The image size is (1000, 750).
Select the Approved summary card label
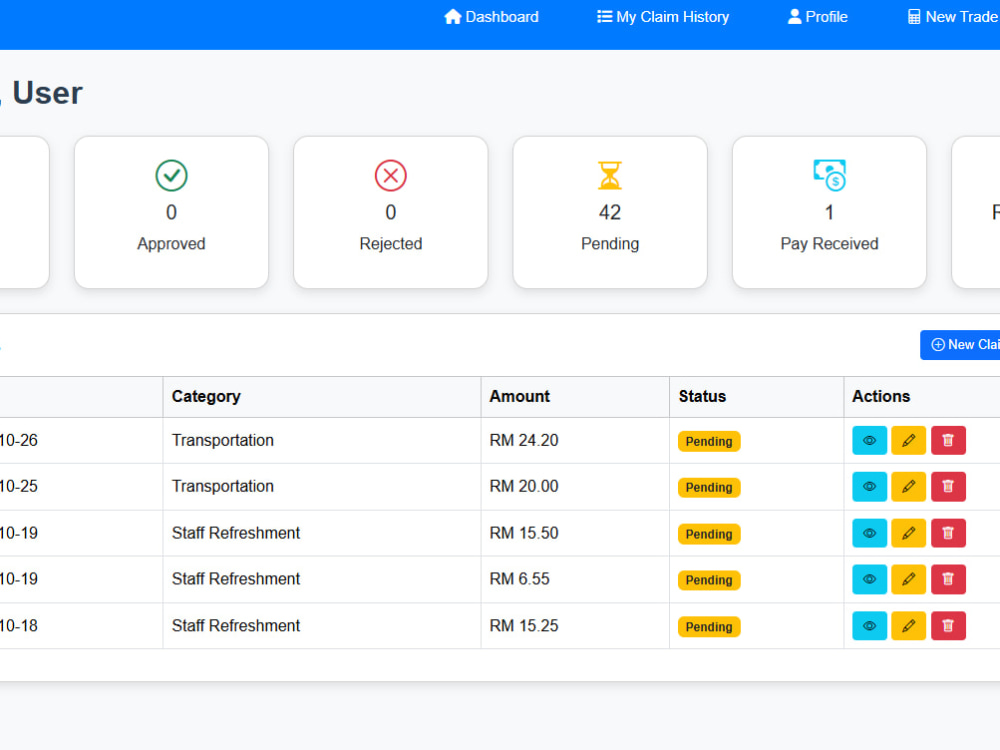(x=172, y=244)
